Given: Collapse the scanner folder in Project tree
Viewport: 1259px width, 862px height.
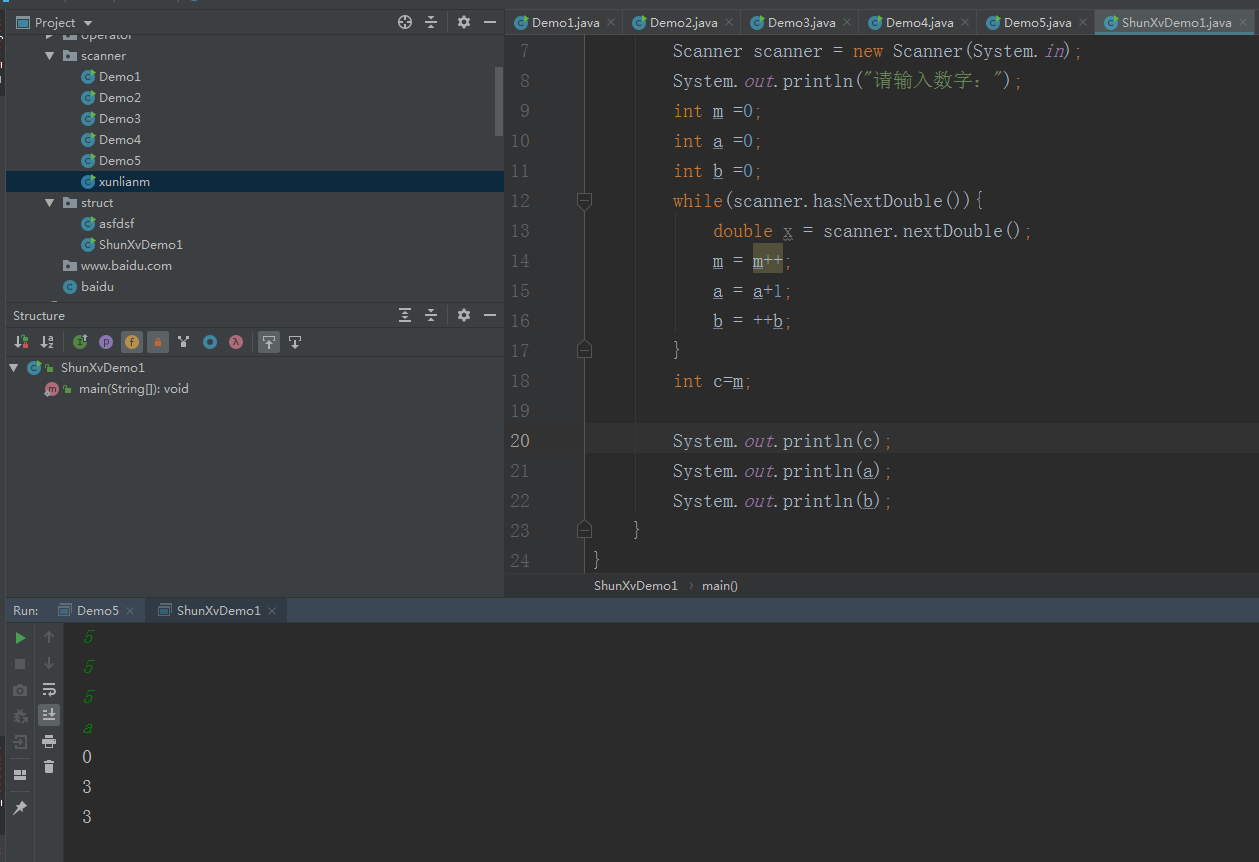Looking at the screenshot, I should point(50,56).
